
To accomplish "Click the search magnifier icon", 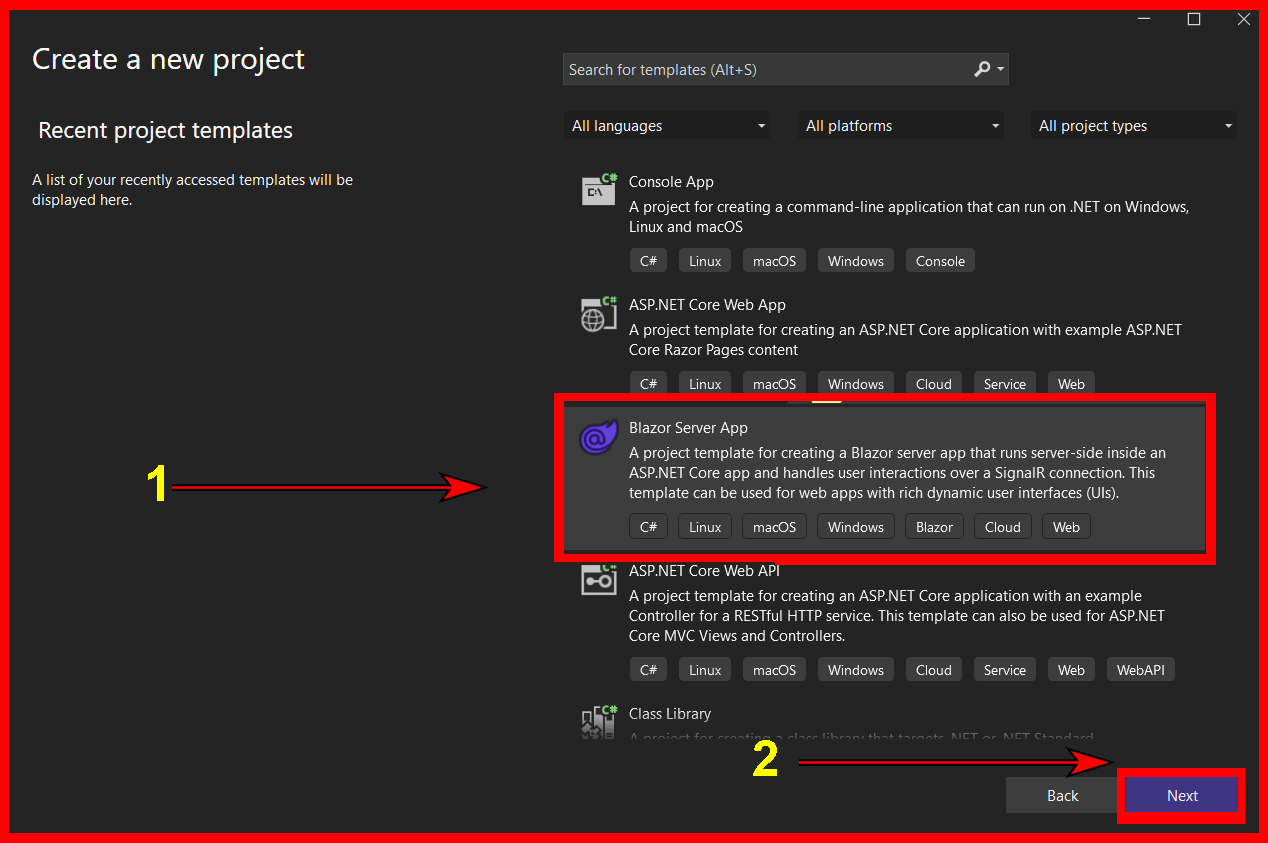I will coord(981,69).
